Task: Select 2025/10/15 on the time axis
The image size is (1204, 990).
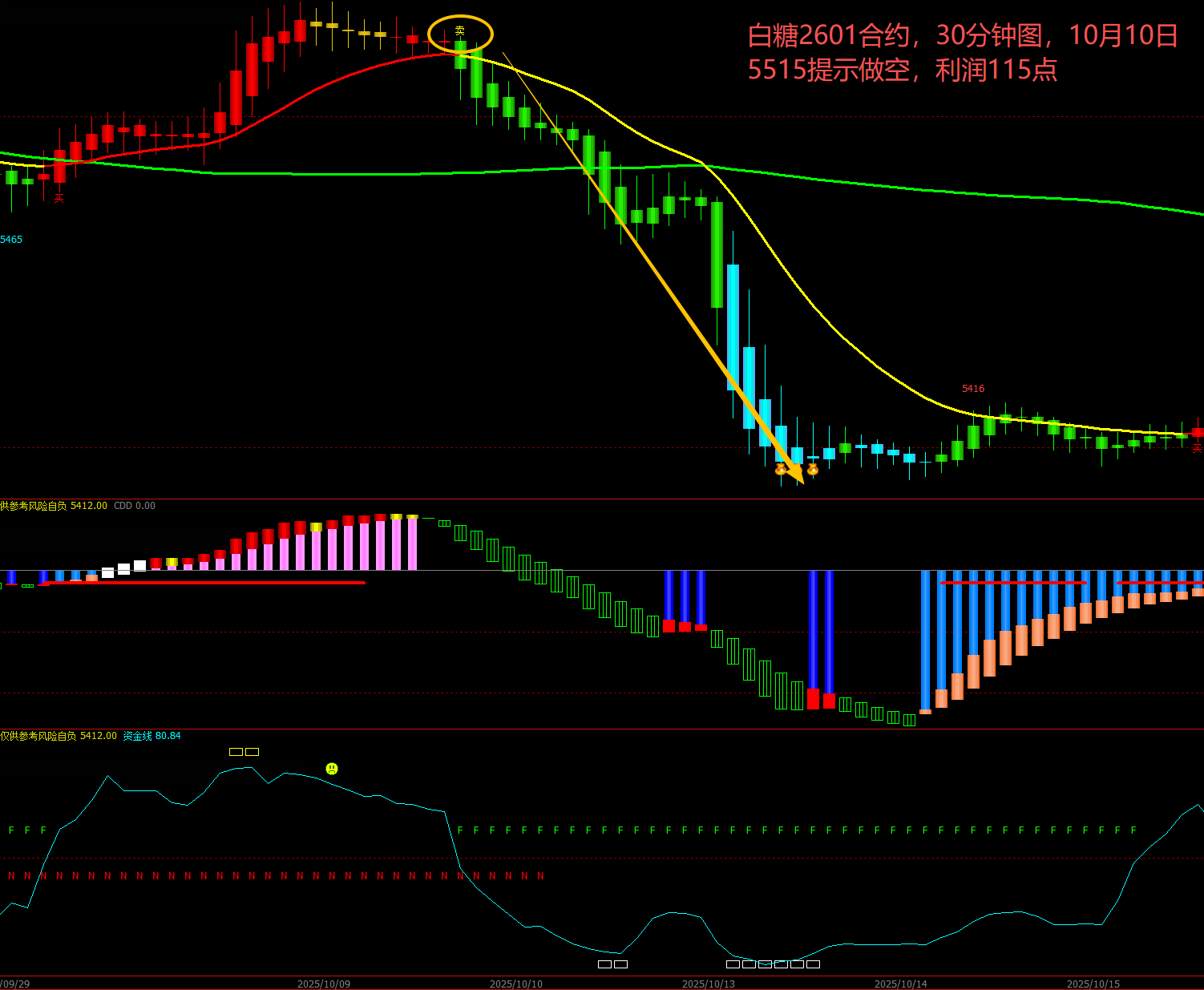Action: 1093,984
